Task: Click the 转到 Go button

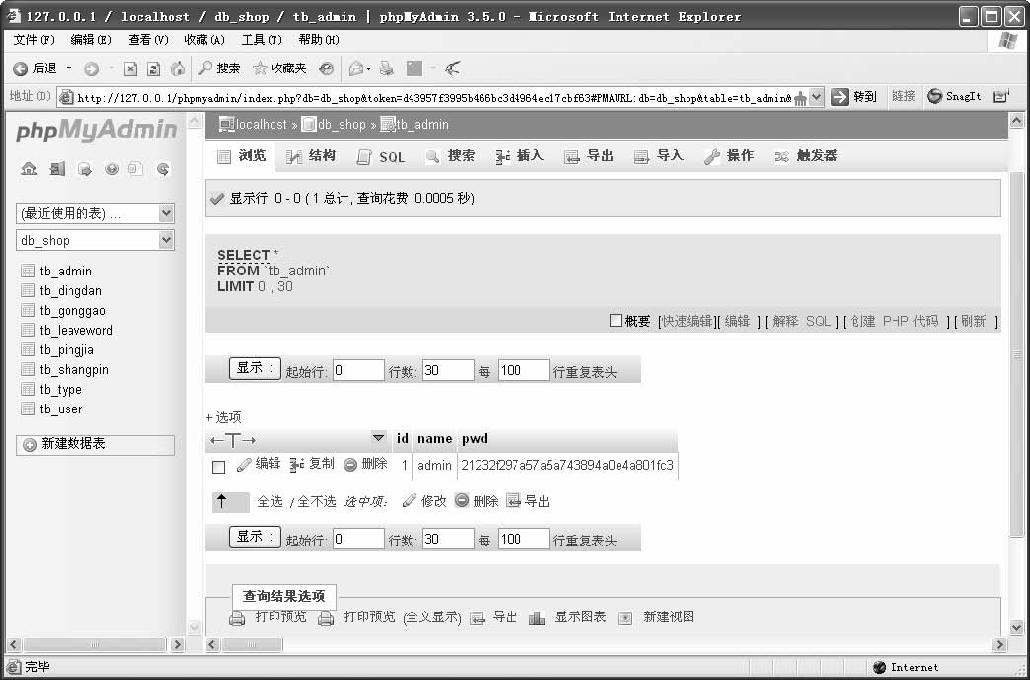Action: coord(853,97)
